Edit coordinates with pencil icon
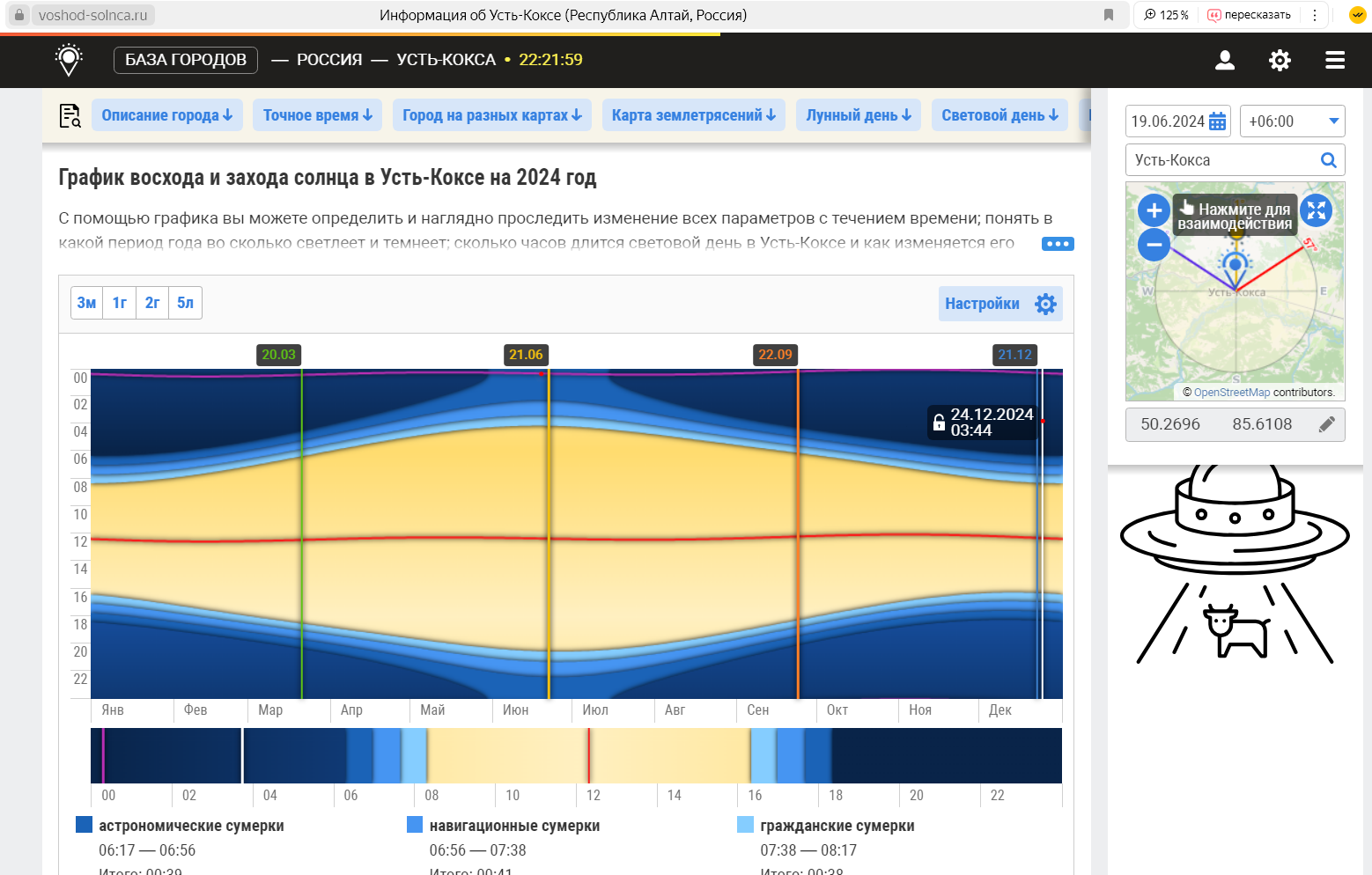1372x875 pixels. 1326,424
